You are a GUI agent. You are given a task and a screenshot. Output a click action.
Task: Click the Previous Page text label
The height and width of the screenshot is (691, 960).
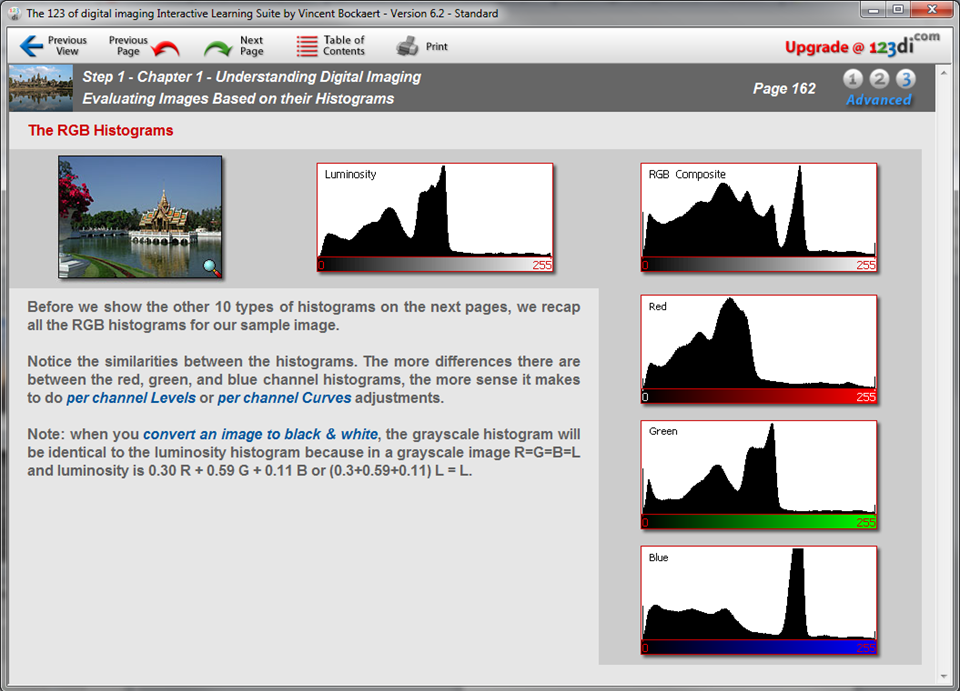click(128, 46)
